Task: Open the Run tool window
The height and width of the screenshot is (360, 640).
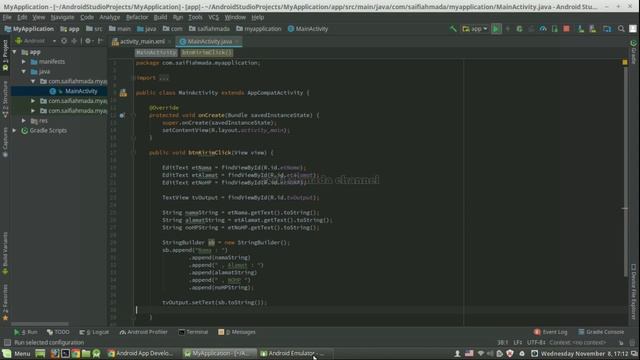Action: tap(25, 332)
